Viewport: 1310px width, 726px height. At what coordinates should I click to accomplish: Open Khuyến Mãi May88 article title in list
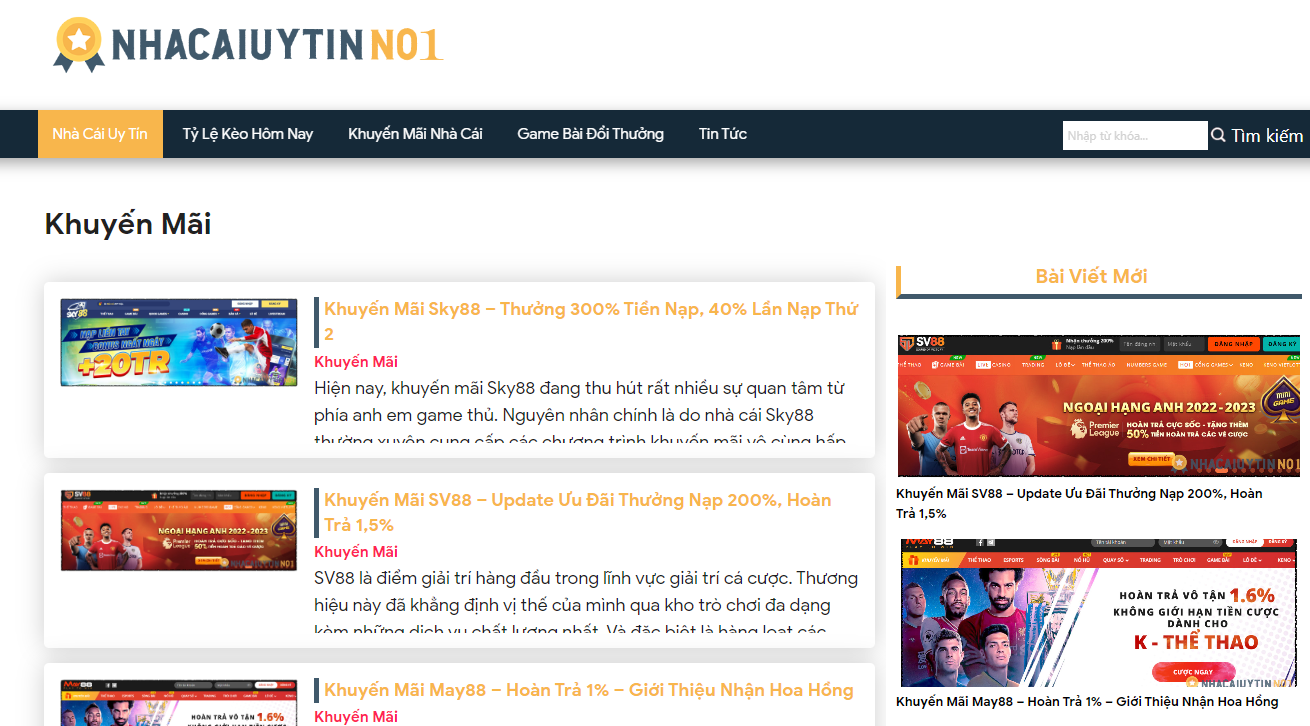tap(588, 690)
